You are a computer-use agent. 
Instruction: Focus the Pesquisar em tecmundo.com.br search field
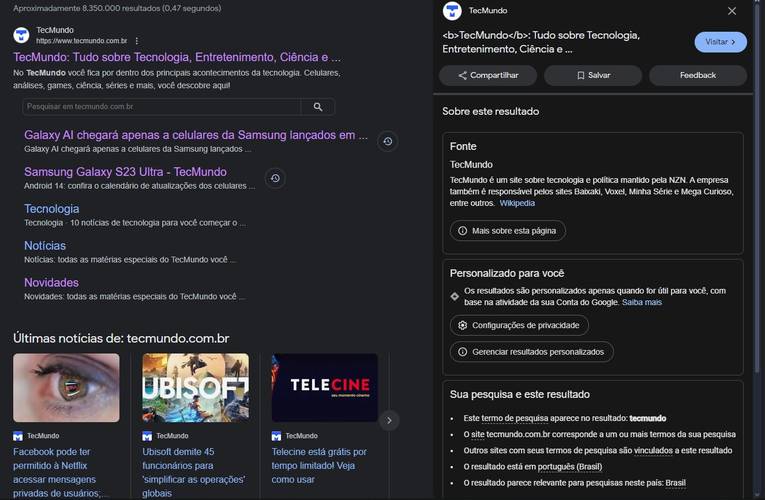[162, 107]
